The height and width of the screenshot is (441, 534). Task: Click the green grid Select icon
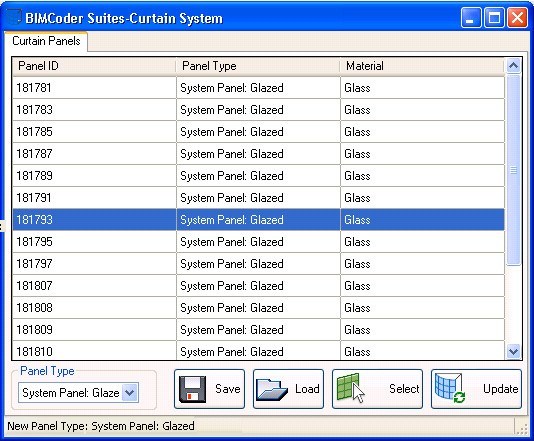[x=350, y=388]
